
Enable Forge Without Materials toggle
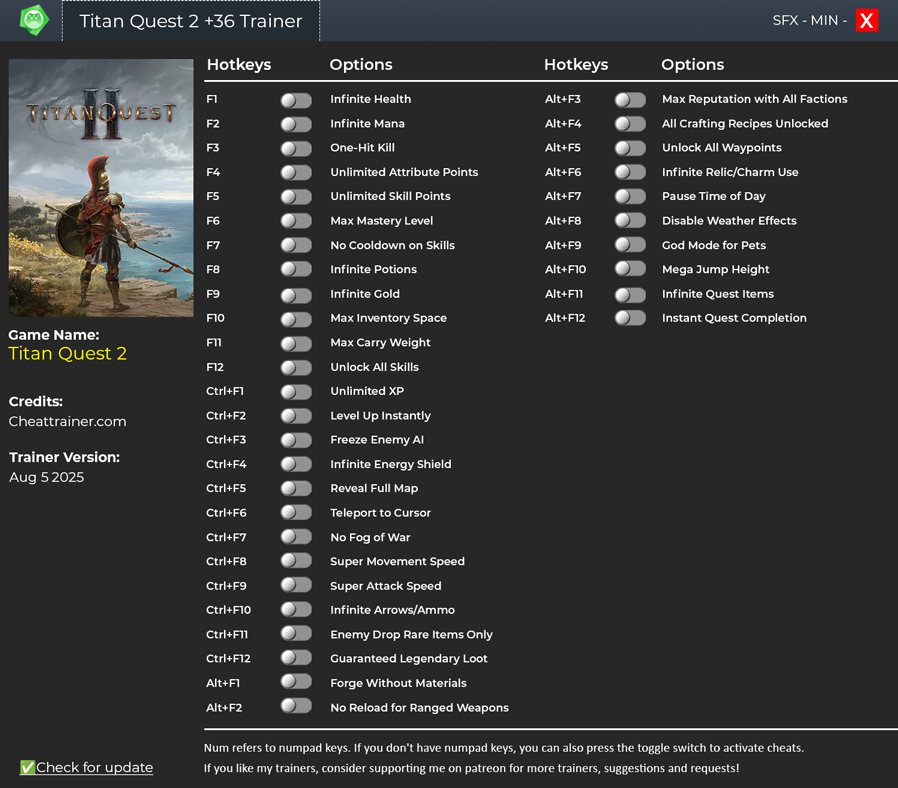point(296,681)
